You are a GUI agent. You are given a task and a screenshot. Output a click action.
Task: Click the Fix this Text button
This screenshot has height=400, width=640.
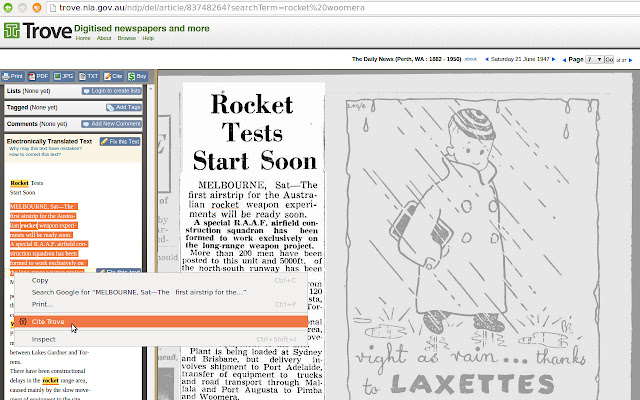(121, 142)
